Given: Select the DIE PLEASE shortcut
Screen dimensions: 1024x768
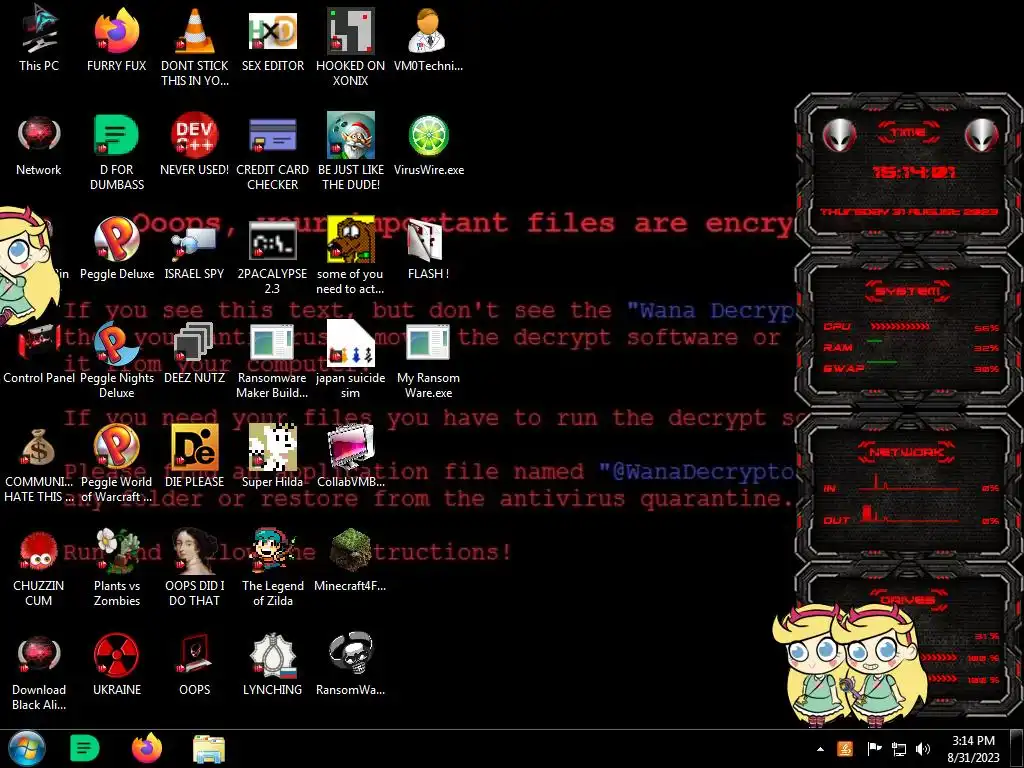Looking at the screenshot, I should (195, 456).
